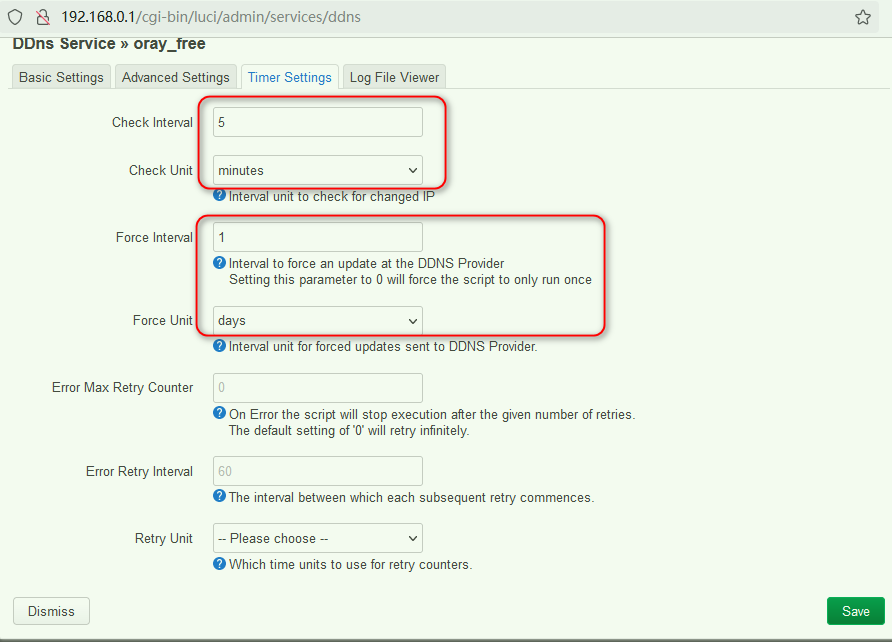The height and width of the screenshot is (642, 892).
Task: Click the Dismiss button
Action: coord(51,611)
